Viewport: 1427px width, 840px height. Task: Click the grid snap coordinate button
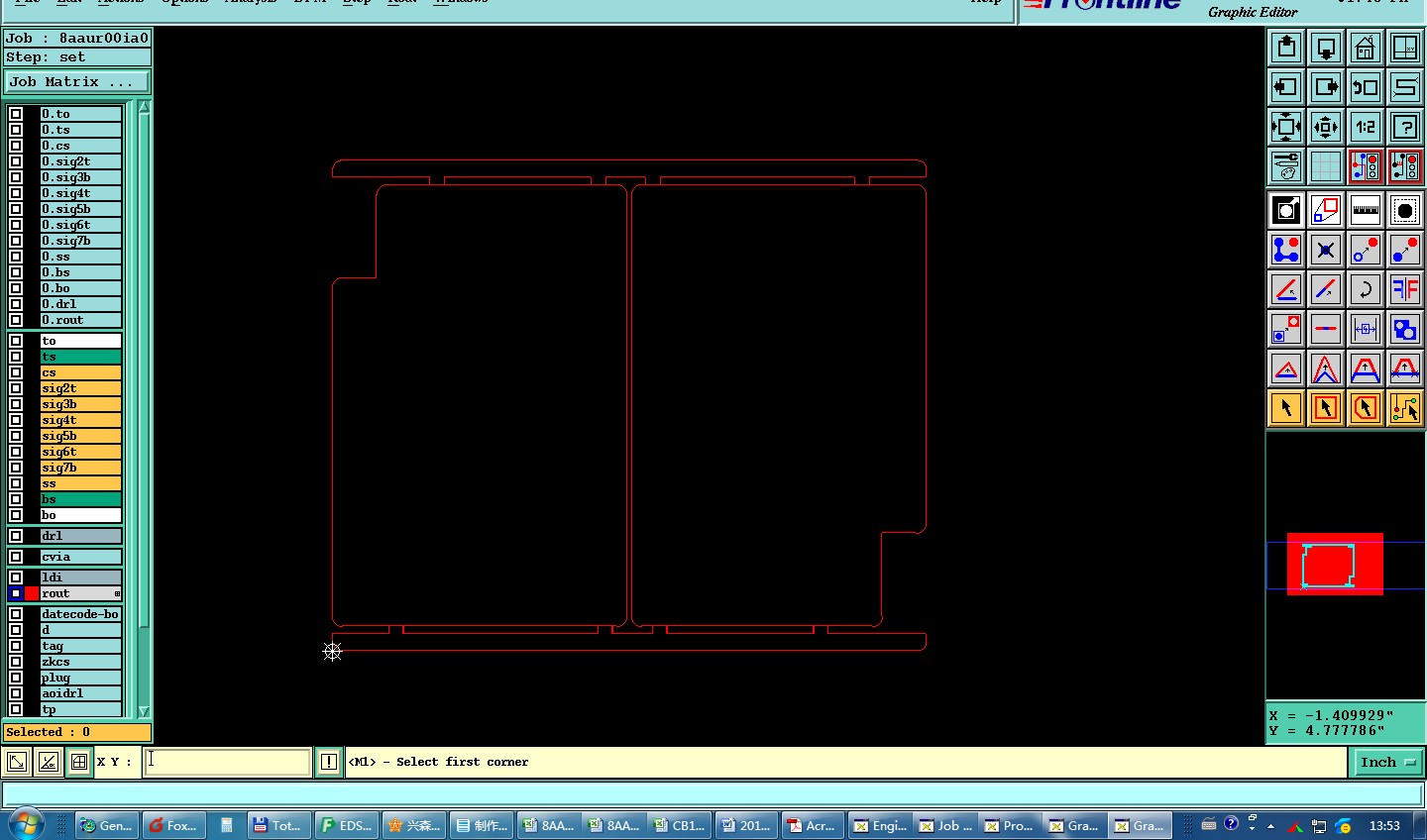[79, 762]
